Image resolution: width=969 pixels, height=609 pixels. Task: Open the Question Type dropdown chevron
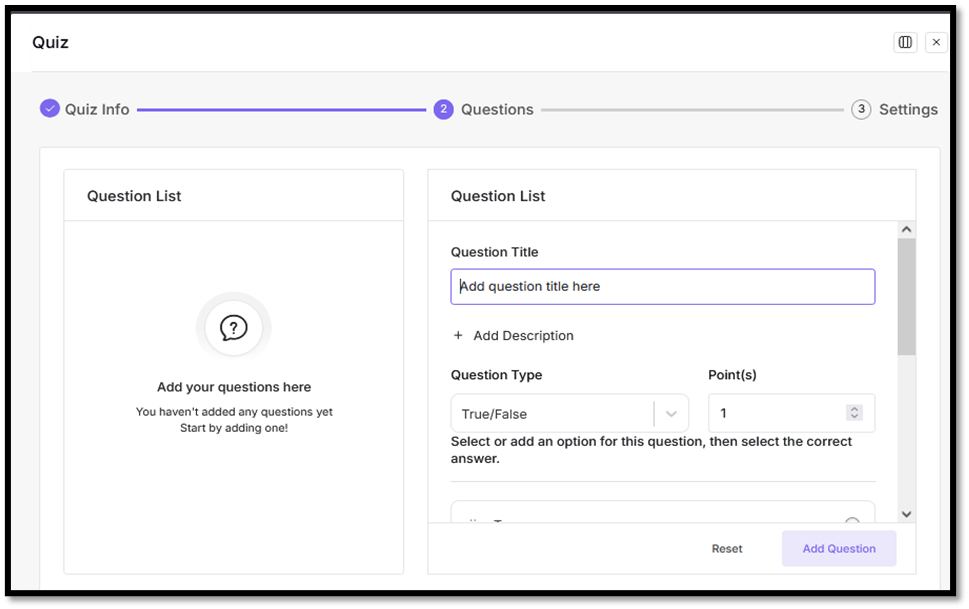tap(671, 414)
